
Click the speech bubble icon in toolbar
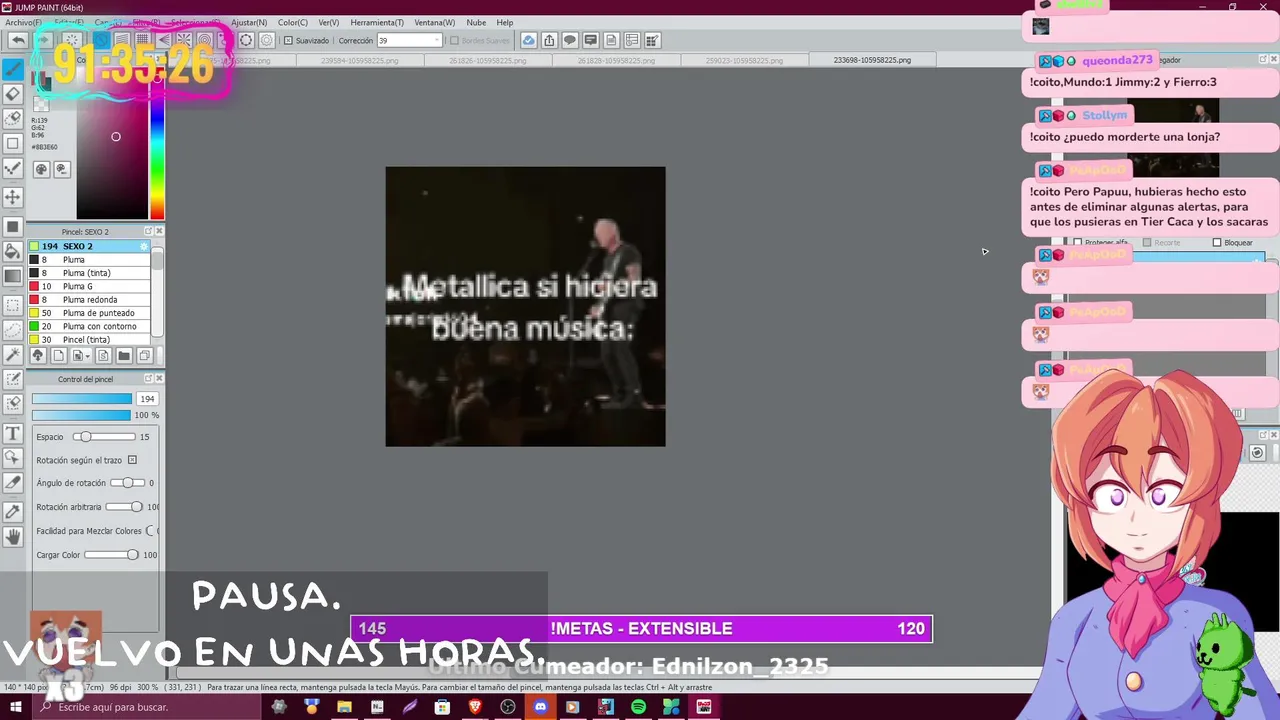(570, 40)
